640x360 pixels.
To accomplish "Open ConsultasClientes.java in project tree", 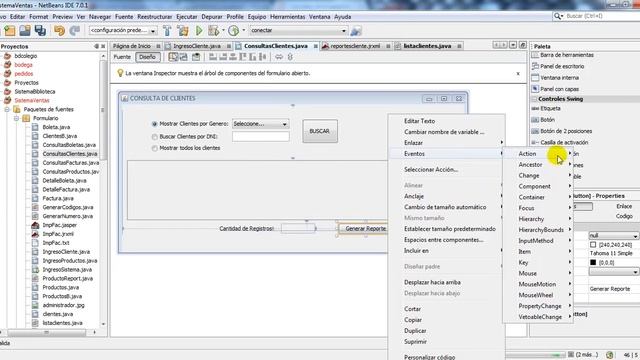I will pyautogui.click(x=69, y=154).
